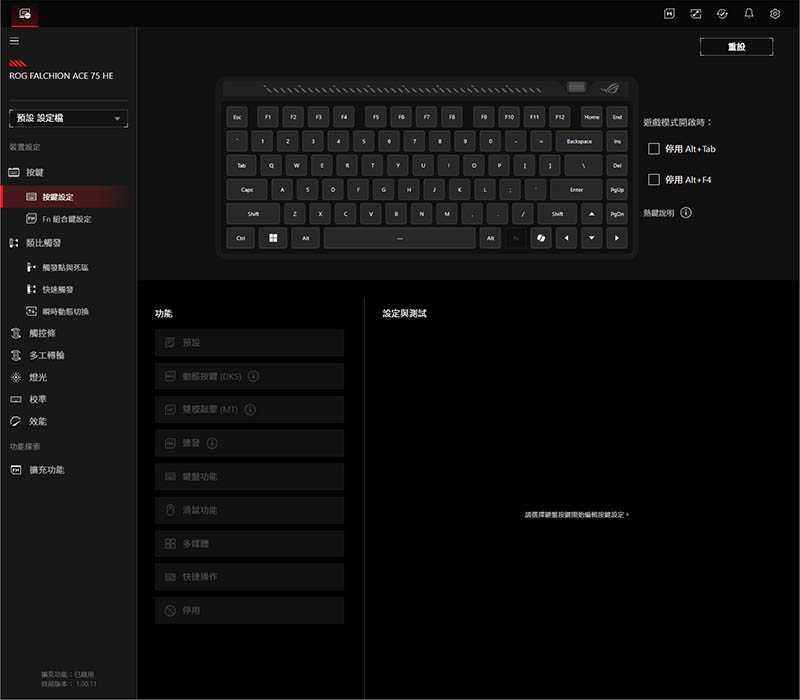Click the info icon beside 熱鍵說明
Image resolution: width=800 pixels, height=700 pixels.
click(686, 213)
